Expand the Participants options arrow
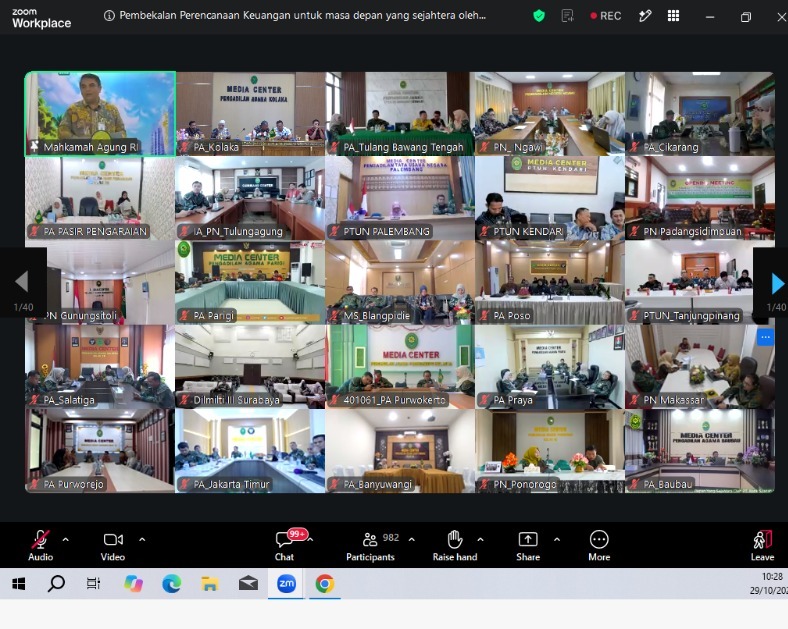 412,540
